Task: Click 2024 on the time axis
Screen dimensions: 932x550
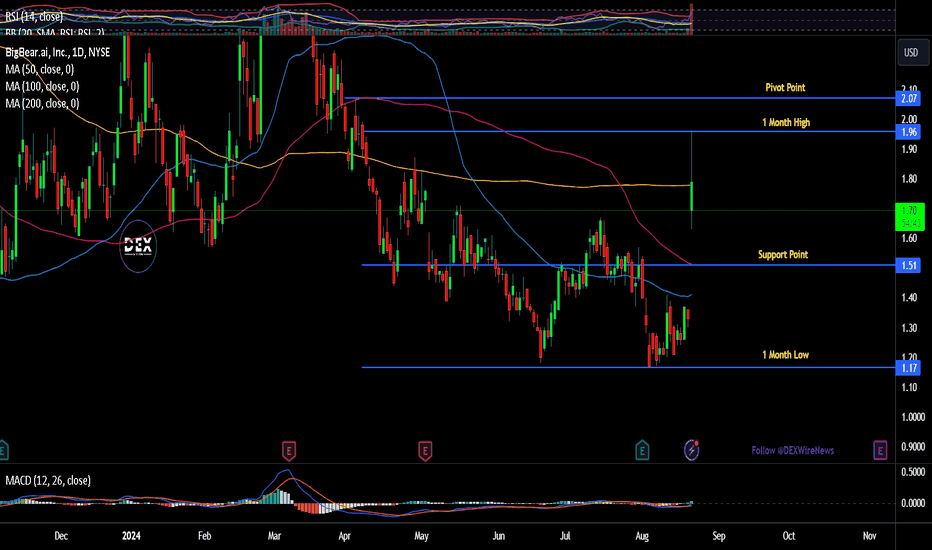Action: (x=131, y=536)
